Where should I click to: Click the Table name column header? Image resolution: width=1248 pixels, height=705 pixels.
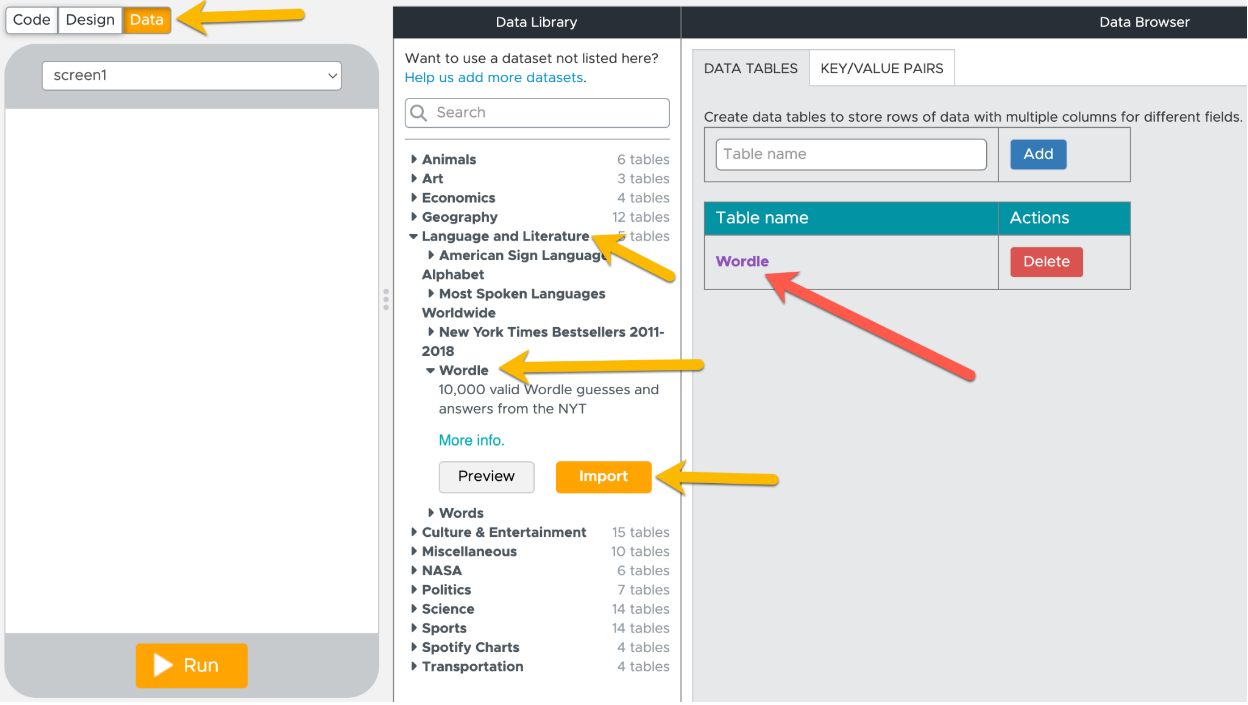851,218
